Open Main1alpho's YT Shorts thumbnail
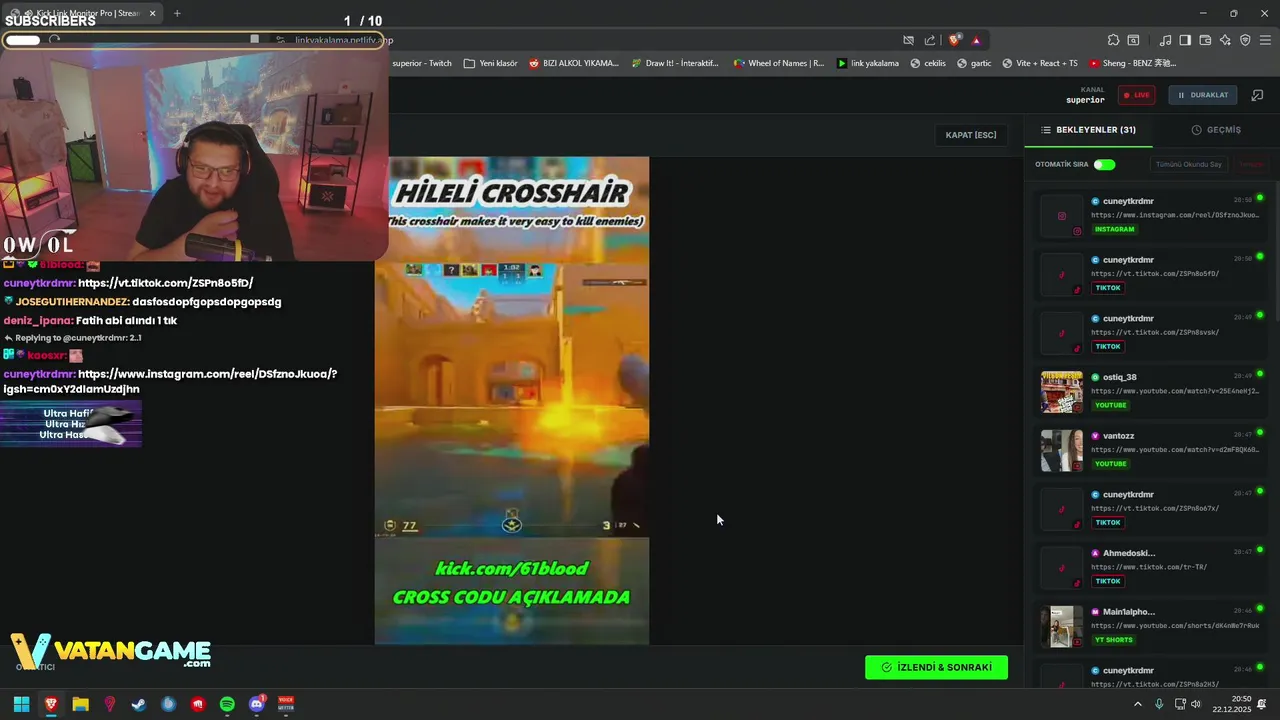The image size is (1280, 720). pos(1062,626)
